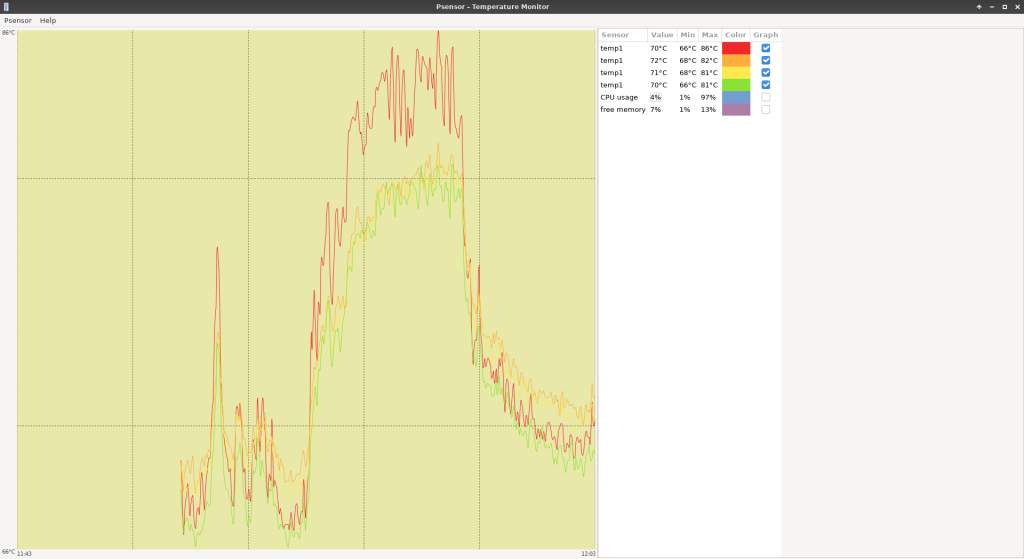Uncheck graph for the green temp1 sensor
Screen dimensions: 1024x559
point(766,85)
